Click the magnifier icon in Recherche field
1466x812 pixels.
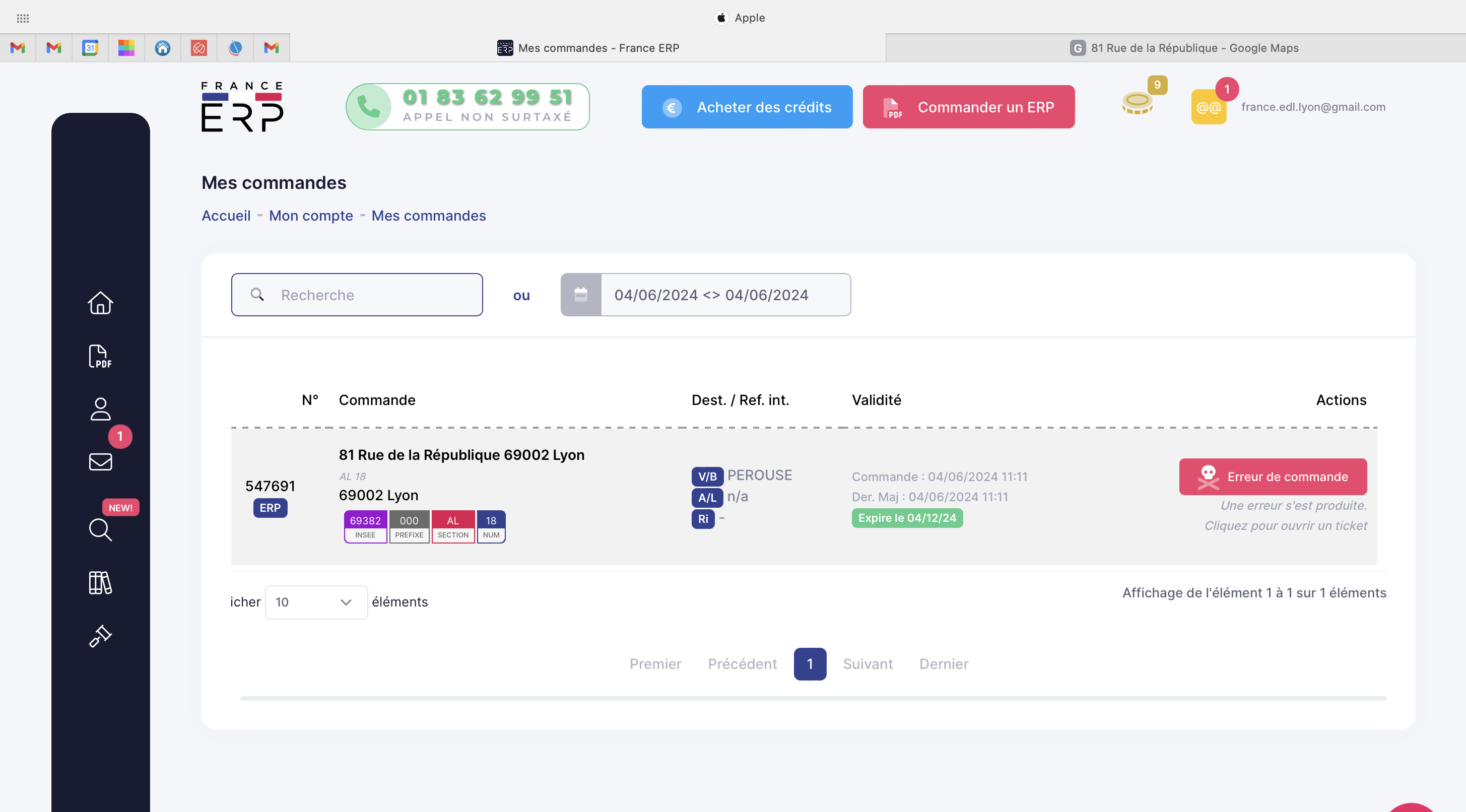pyautogui.click(x=257, y=294)
